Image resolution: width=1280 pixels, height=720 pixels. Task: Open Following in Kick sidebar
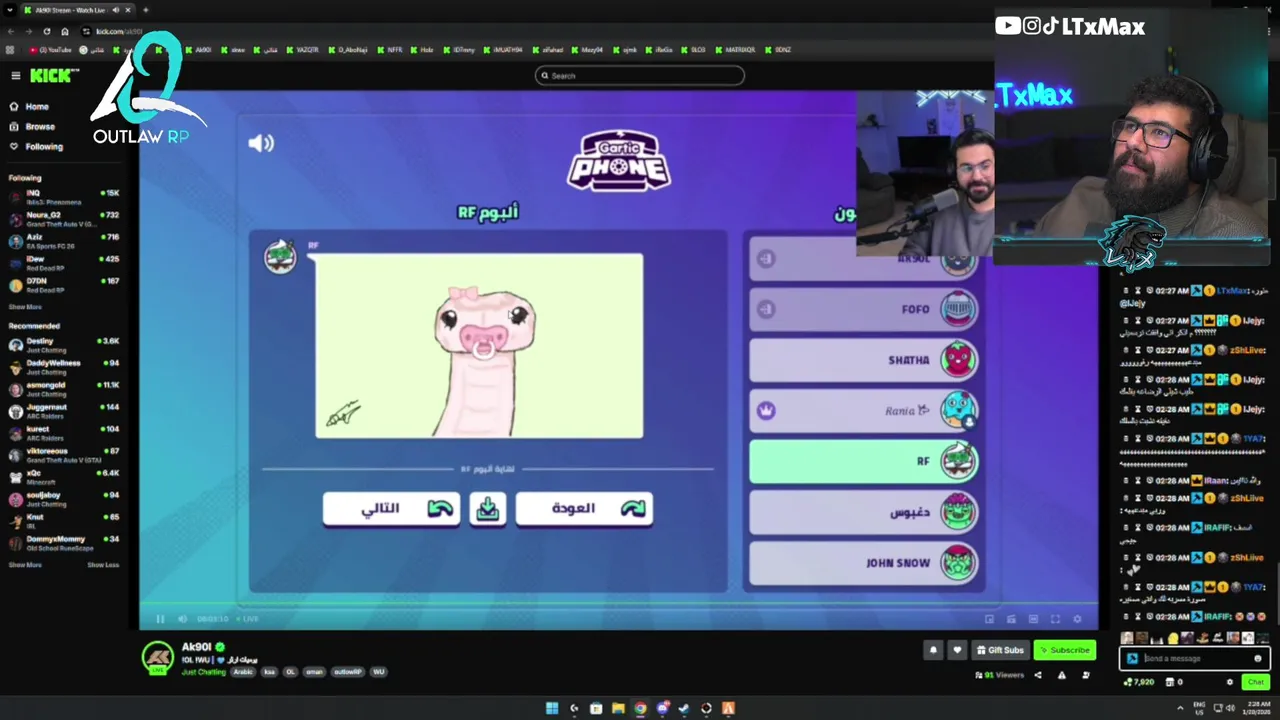(36, 146)
